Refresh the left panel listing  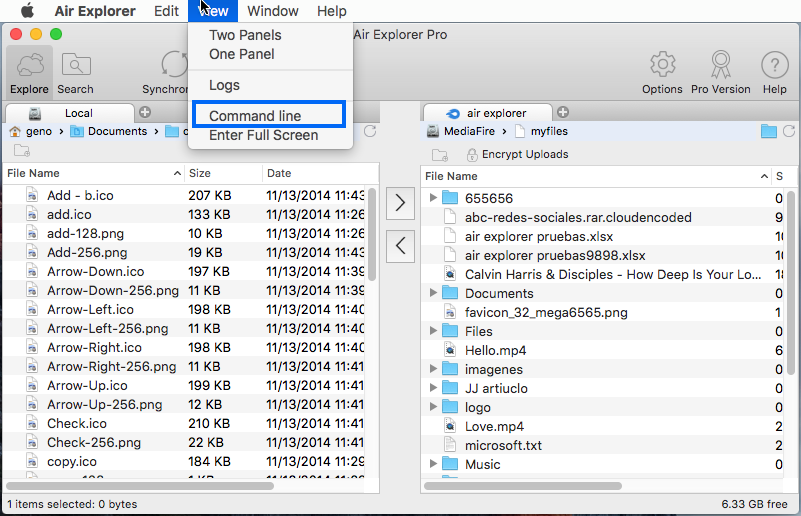coord(370,131)
